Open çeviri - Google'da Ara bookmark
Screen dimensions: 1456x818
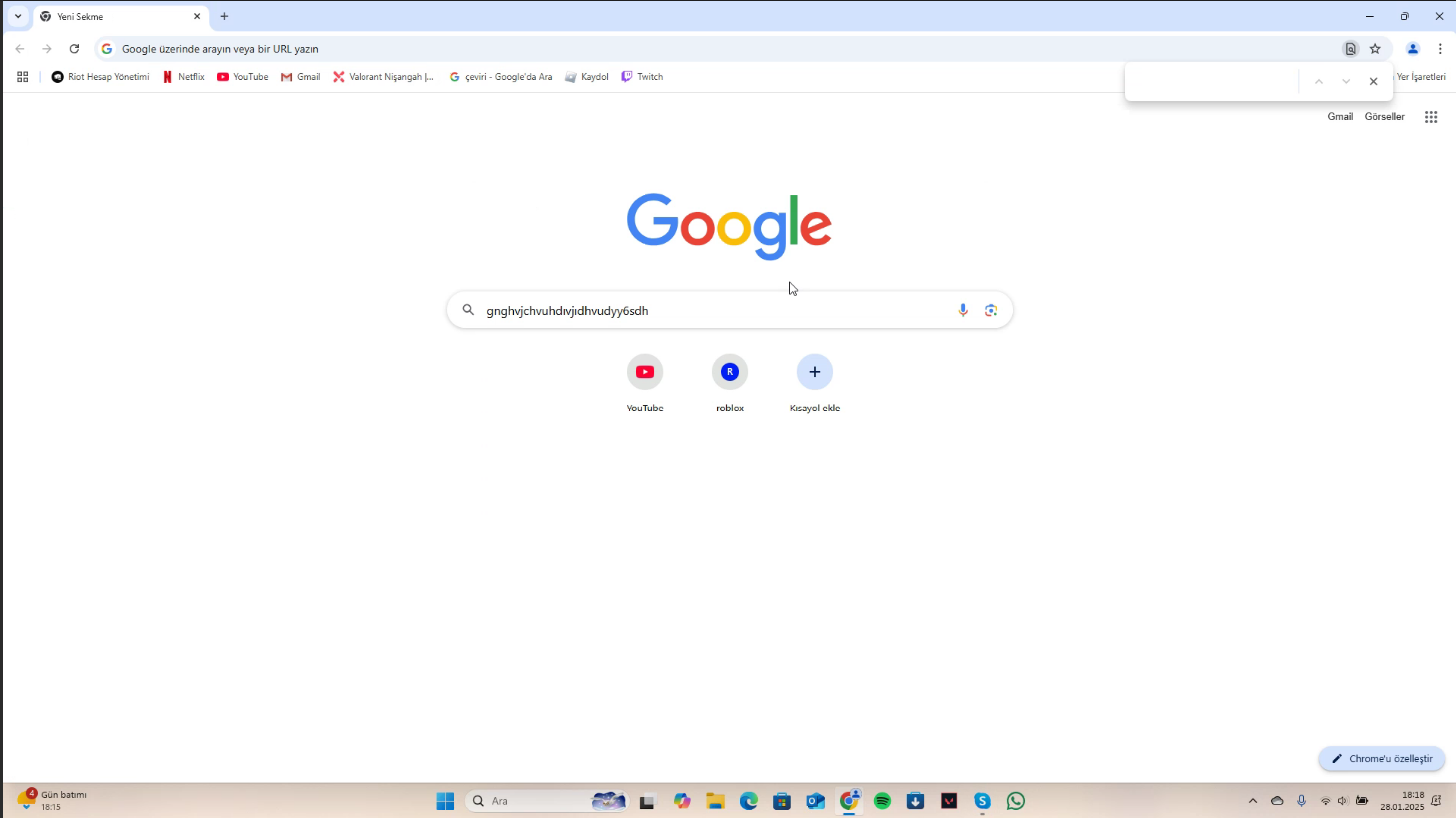(x=501, y=77)
